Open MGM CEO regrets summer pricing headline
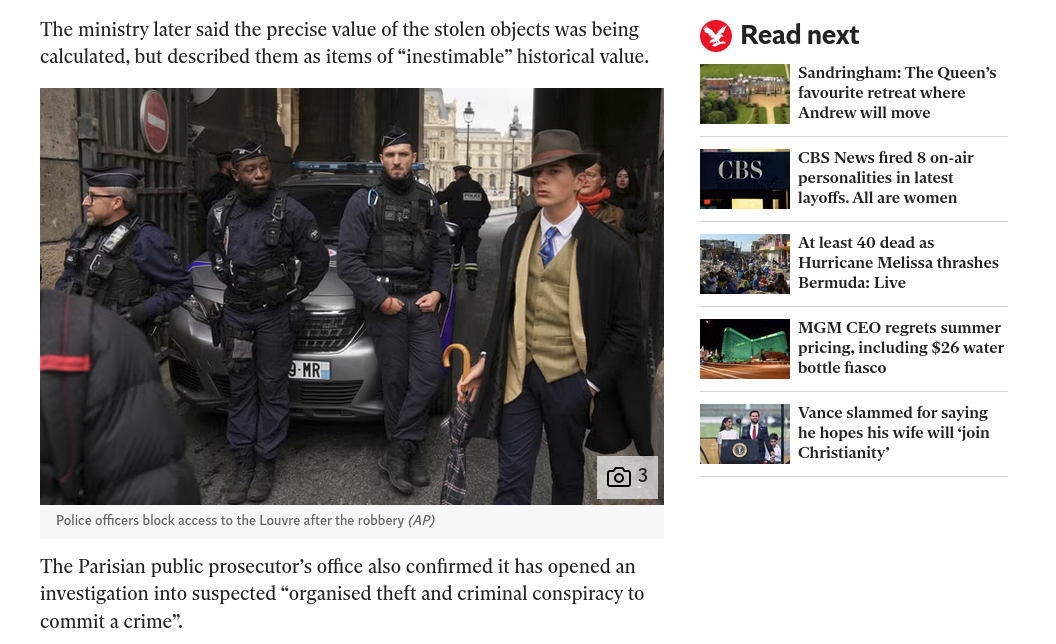Image resolution: width=1056 pixels, height=644 pixels. (x=901, y=348)
